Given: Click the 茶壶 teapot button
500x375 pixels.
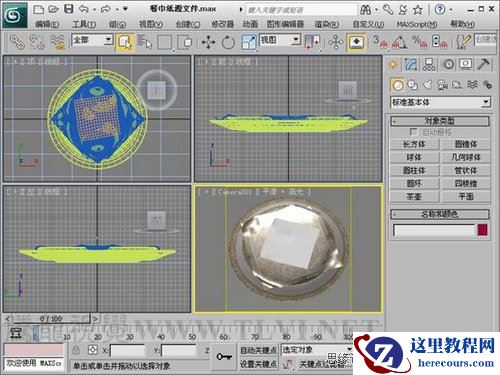Looking at the screenshot, I should coord(414,197).
